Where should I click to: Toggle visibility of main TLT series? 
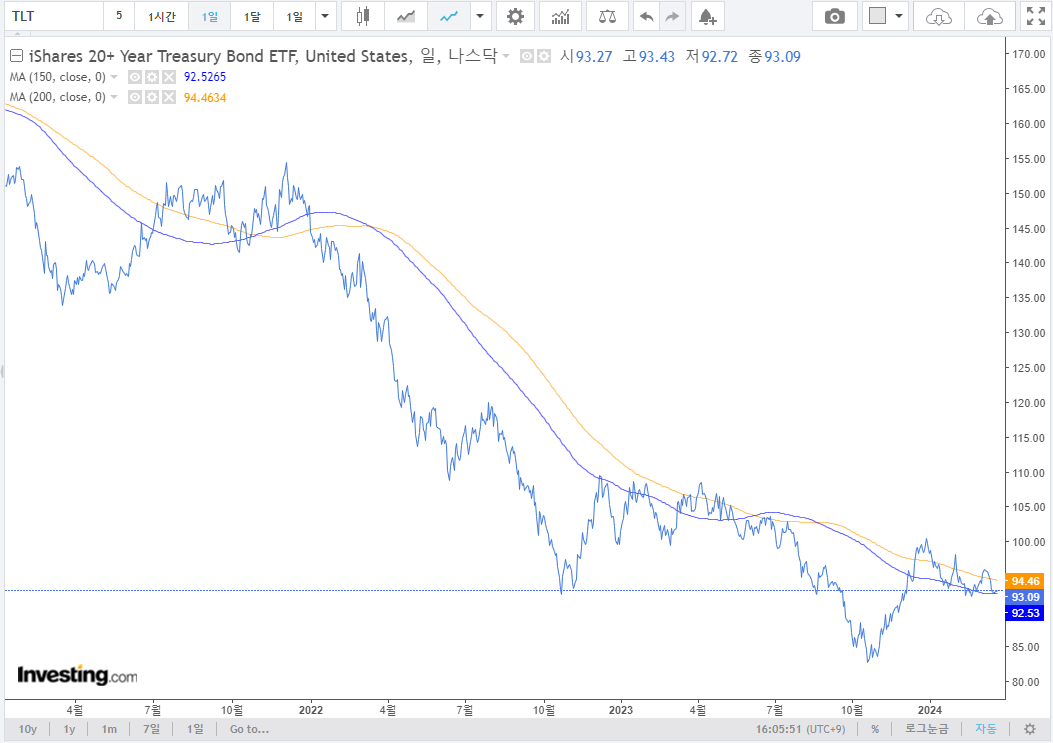tap(527, 56)
